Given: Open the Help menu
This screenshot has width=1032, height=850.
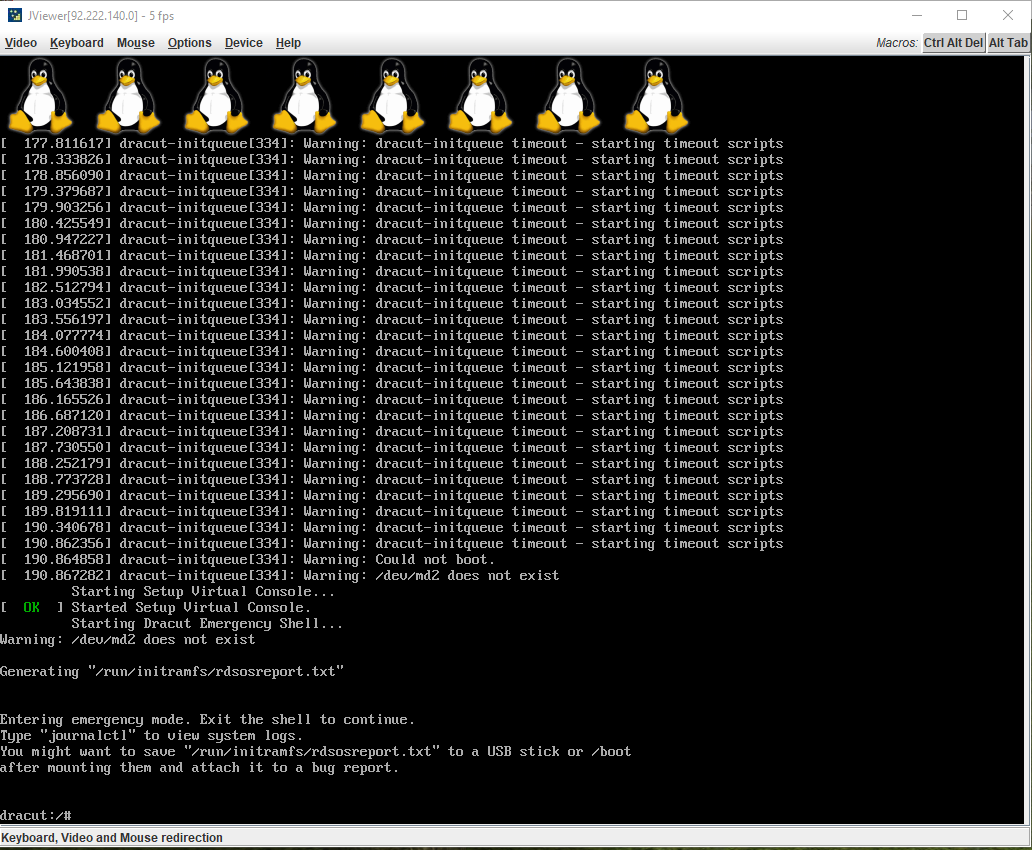Looking at the screenshot, I should [x=289, y=43].
